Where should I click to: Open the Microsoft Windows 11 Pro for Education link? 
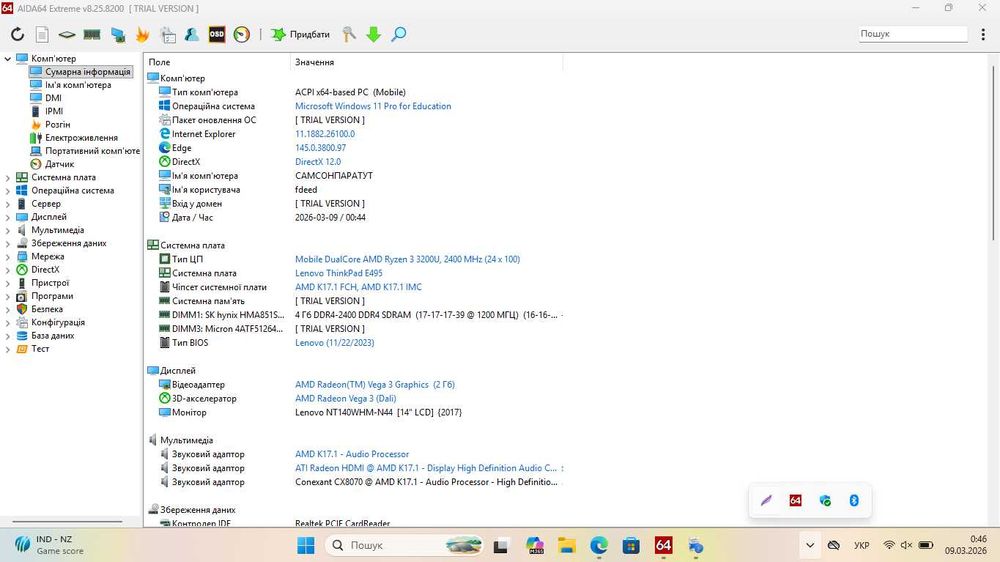click(x=373, y=106)
